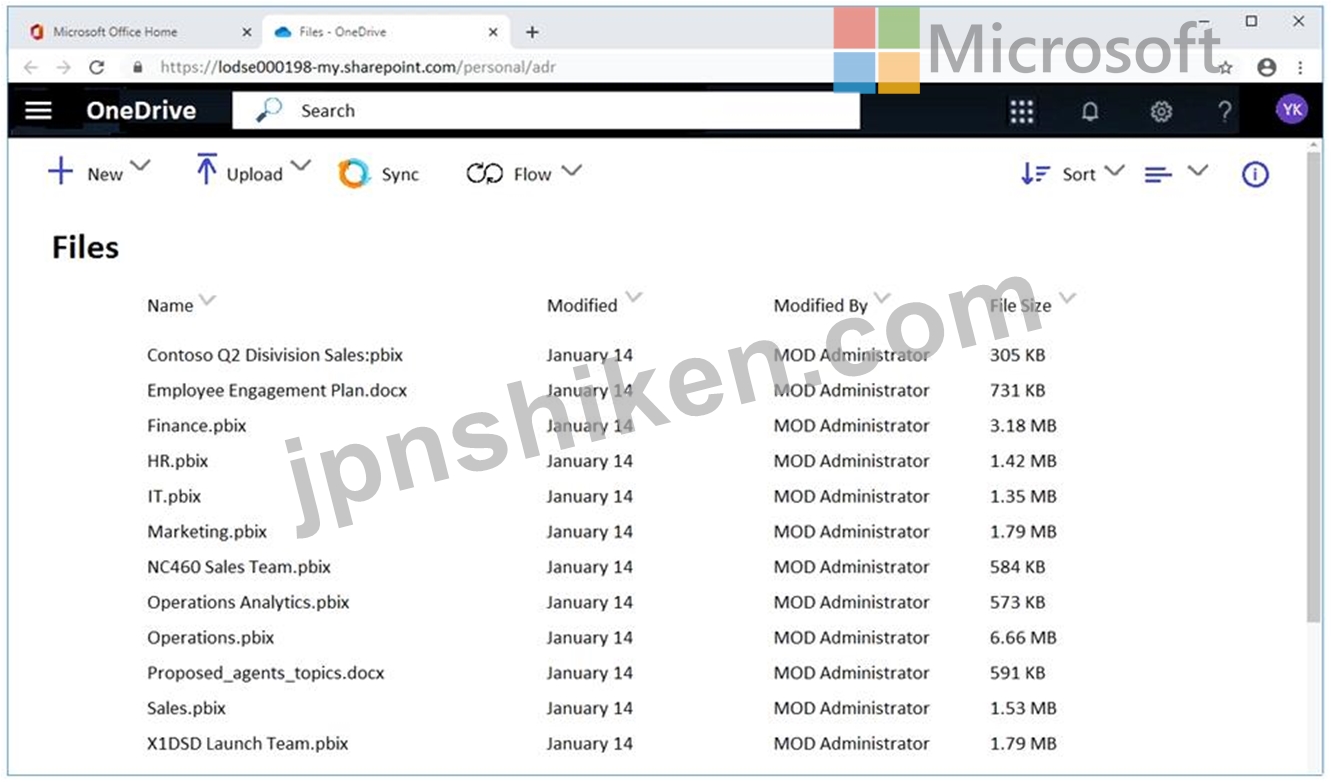Open a new browser tab
Image resolution: width=1332 pixels, height=782 pixels.
532,32
